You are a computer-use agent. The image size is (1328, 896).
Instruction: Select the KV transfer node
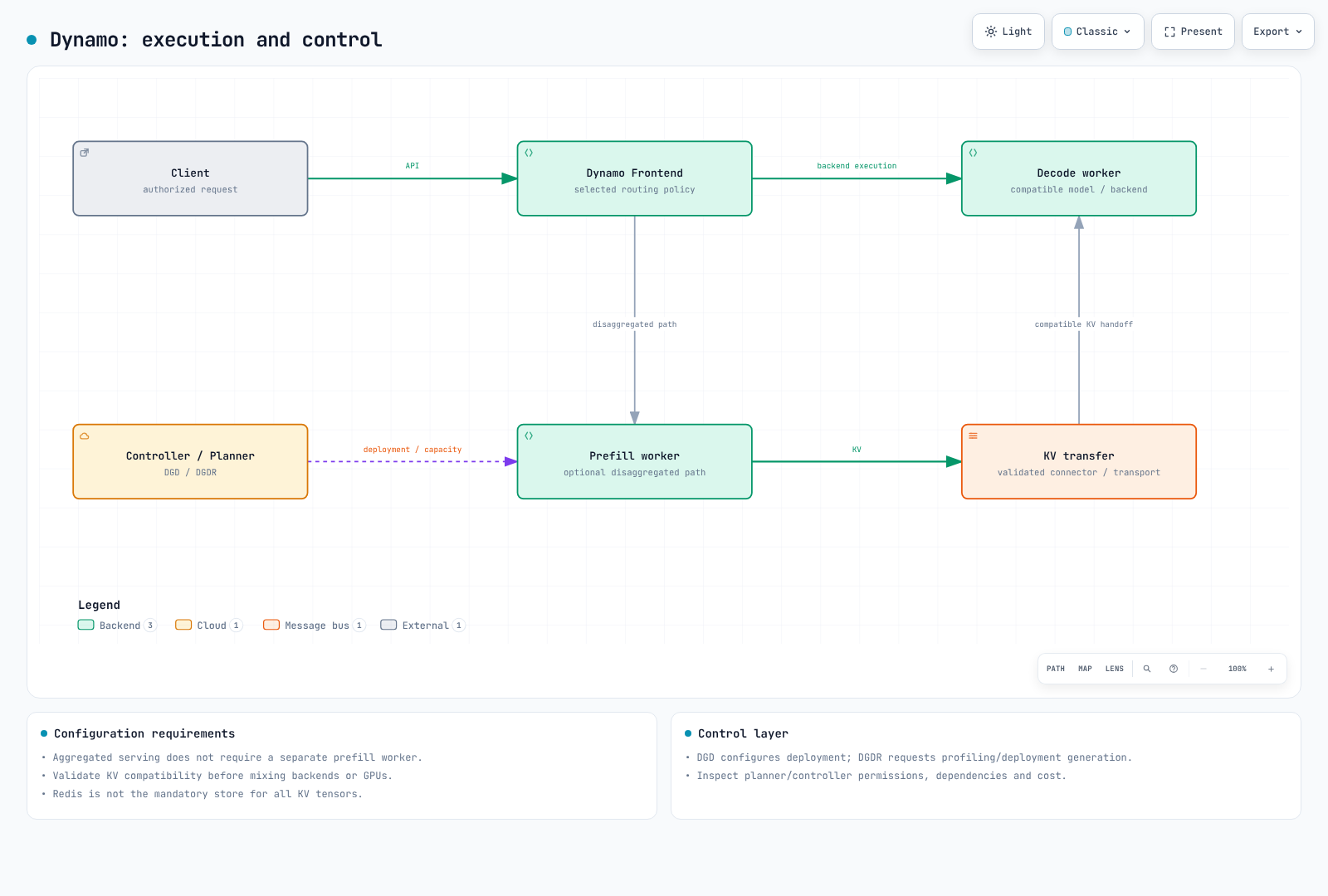(1078, 461)
